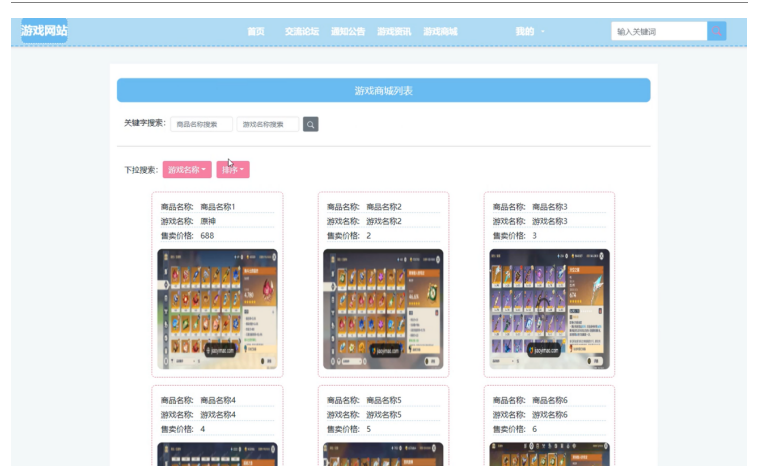
Task: Click the 原神 game name text
Action: (208, 221)
